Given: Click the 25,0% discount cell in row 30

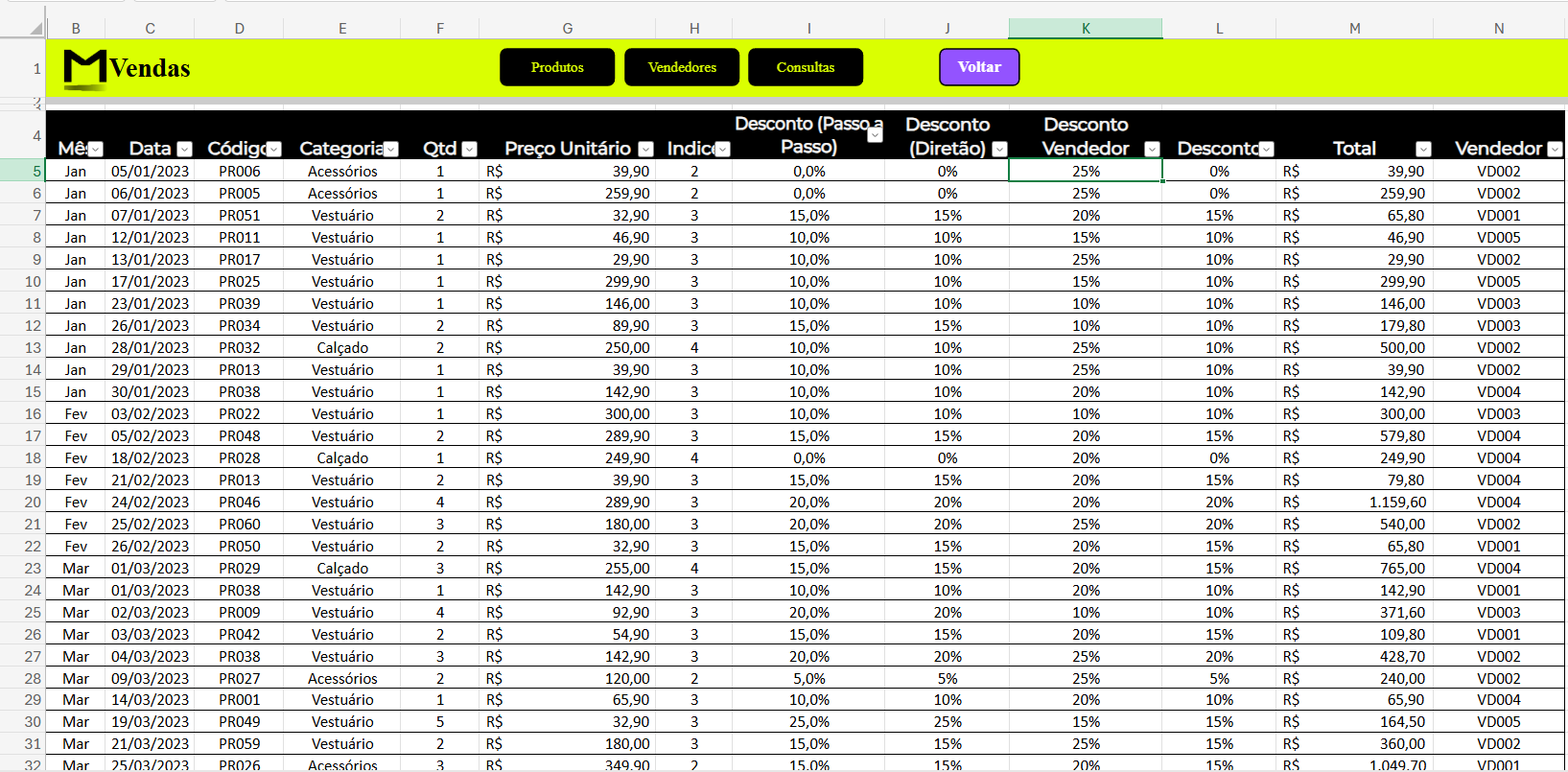Looking at the screenshot, I should pos(808,721).
